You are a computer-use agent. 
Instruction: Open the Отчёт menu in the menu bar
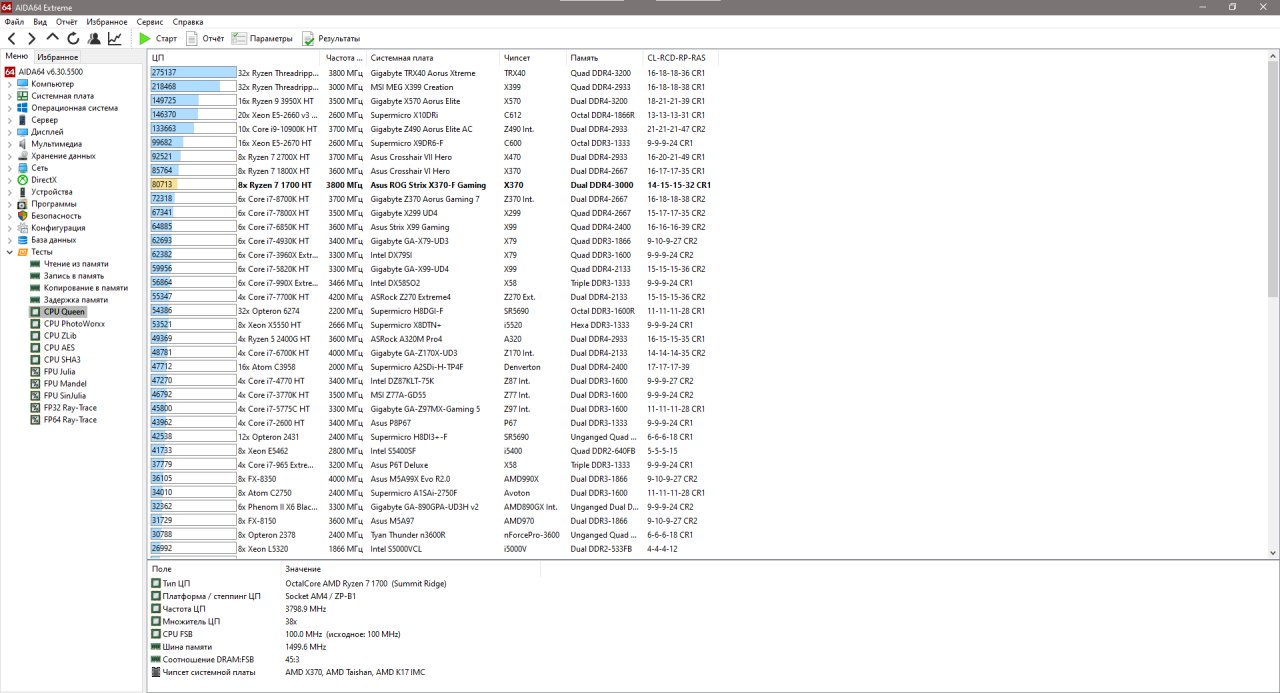[67, 21]
